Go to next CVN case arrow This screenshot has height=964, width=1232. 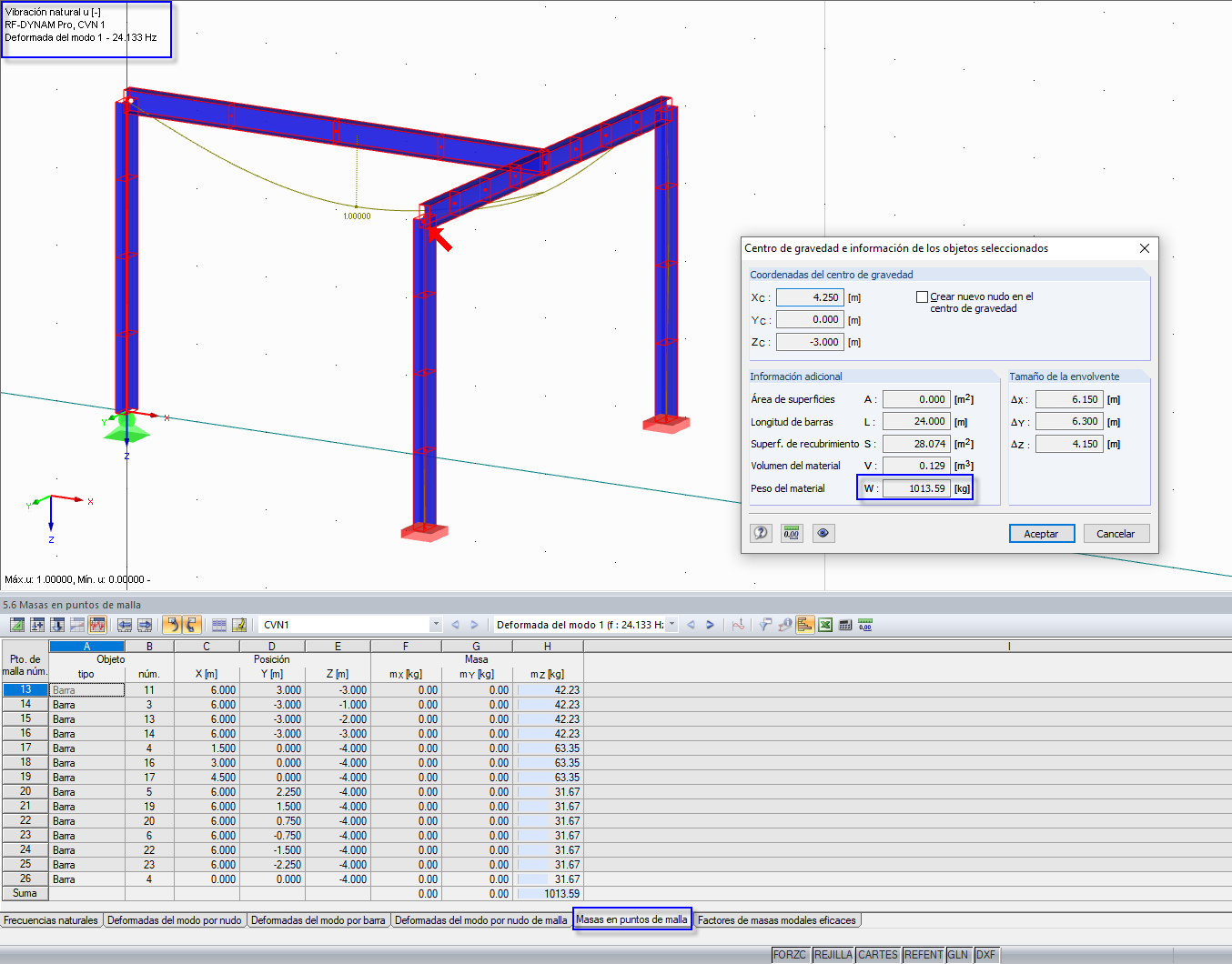(x=474, y=625)
